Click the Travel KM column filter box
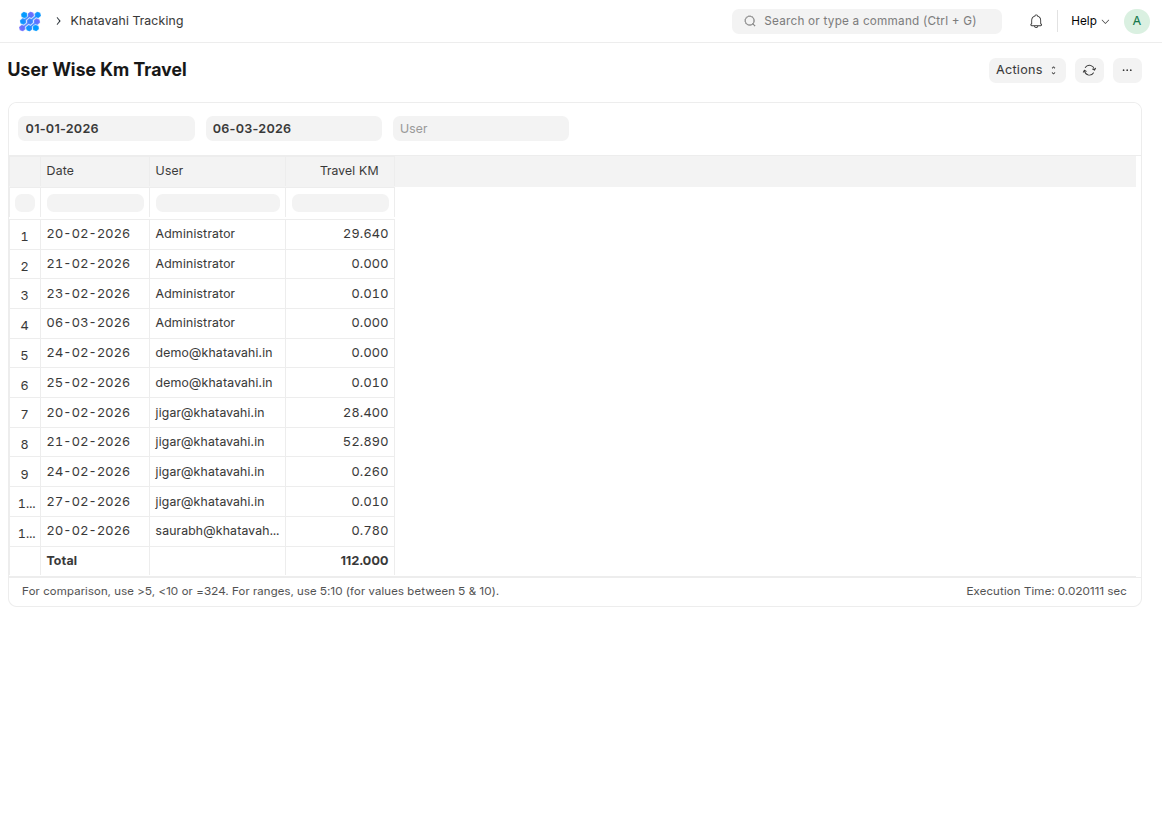 pos(340,203)
